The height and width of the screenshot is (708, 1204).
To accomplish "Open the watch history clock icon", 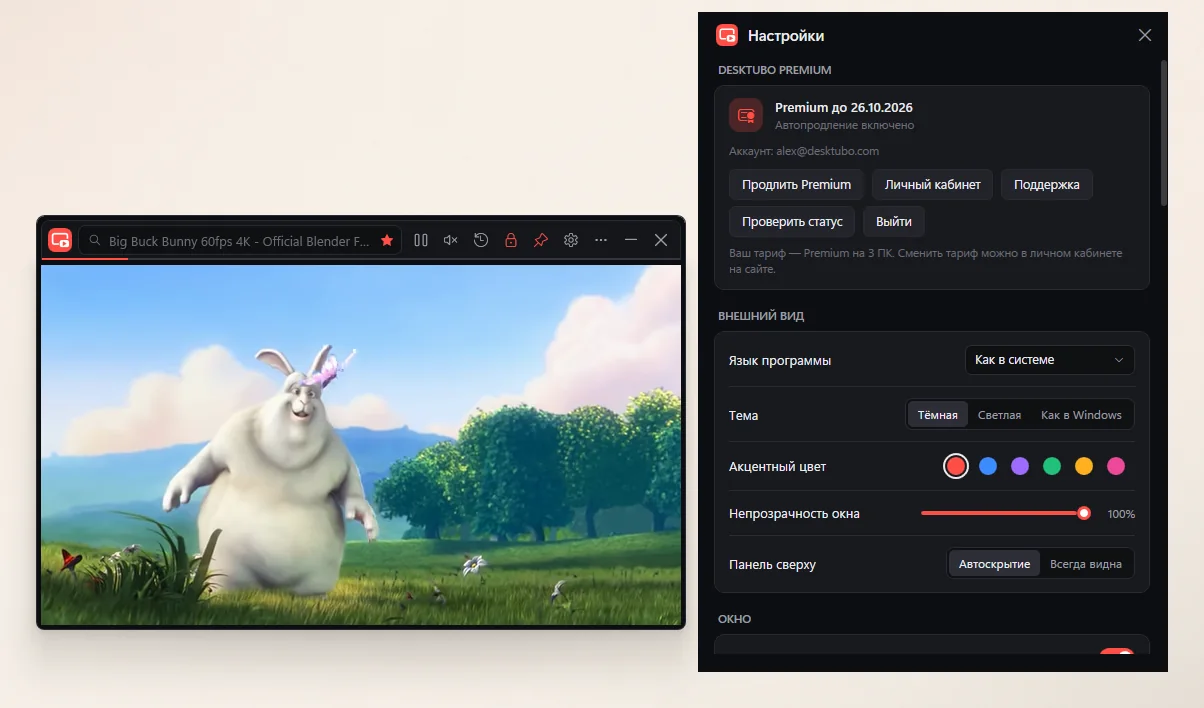I will coord(481,240).
